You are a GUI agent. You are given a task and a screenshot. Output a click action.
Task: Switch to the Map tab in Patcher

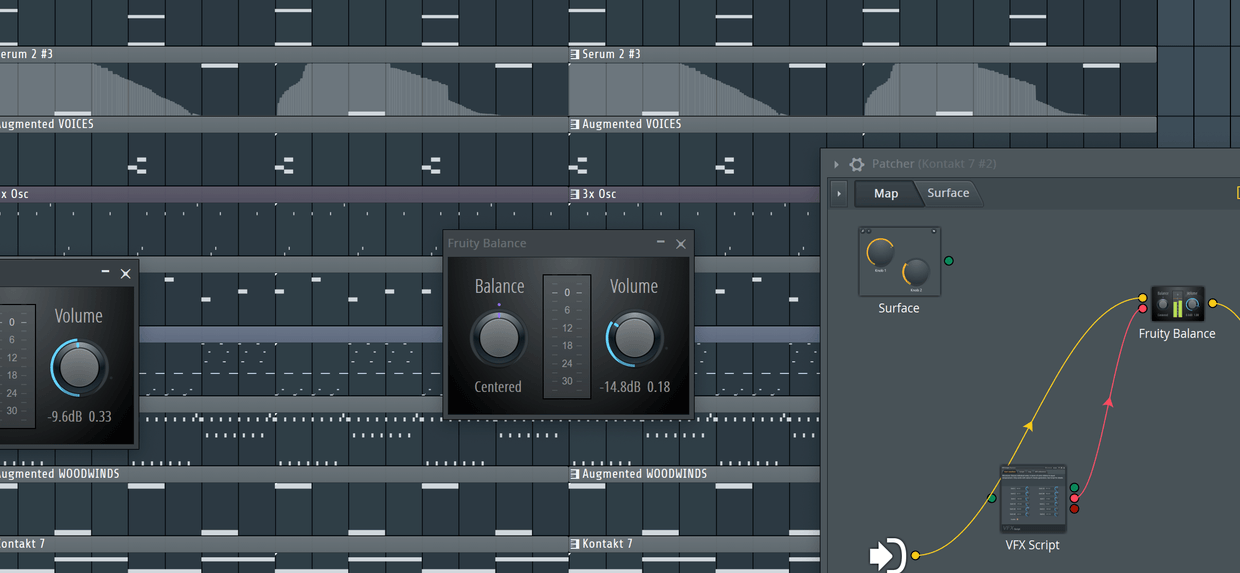886,193
